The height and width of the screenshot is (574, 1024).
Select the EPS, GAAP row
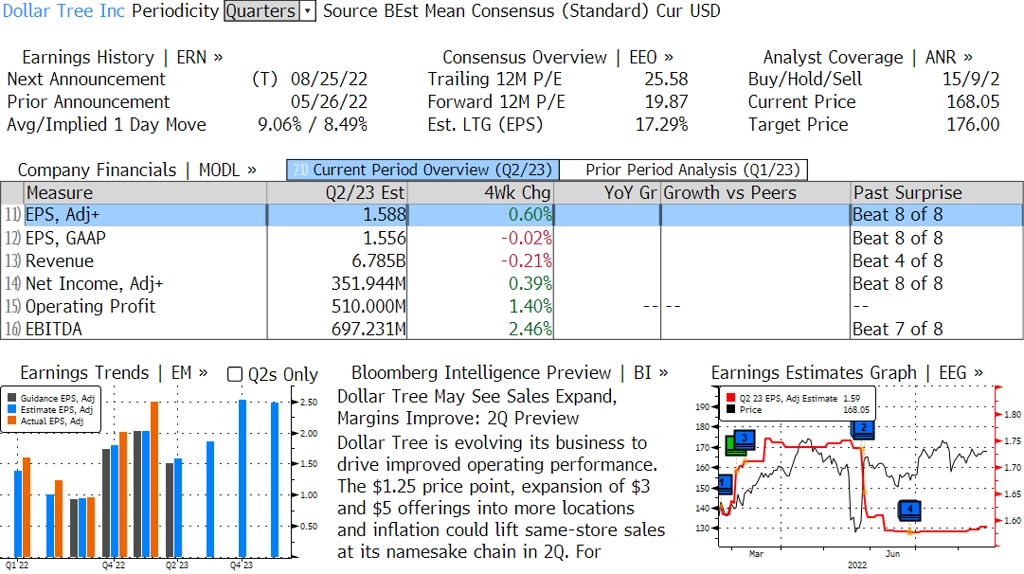512,238
